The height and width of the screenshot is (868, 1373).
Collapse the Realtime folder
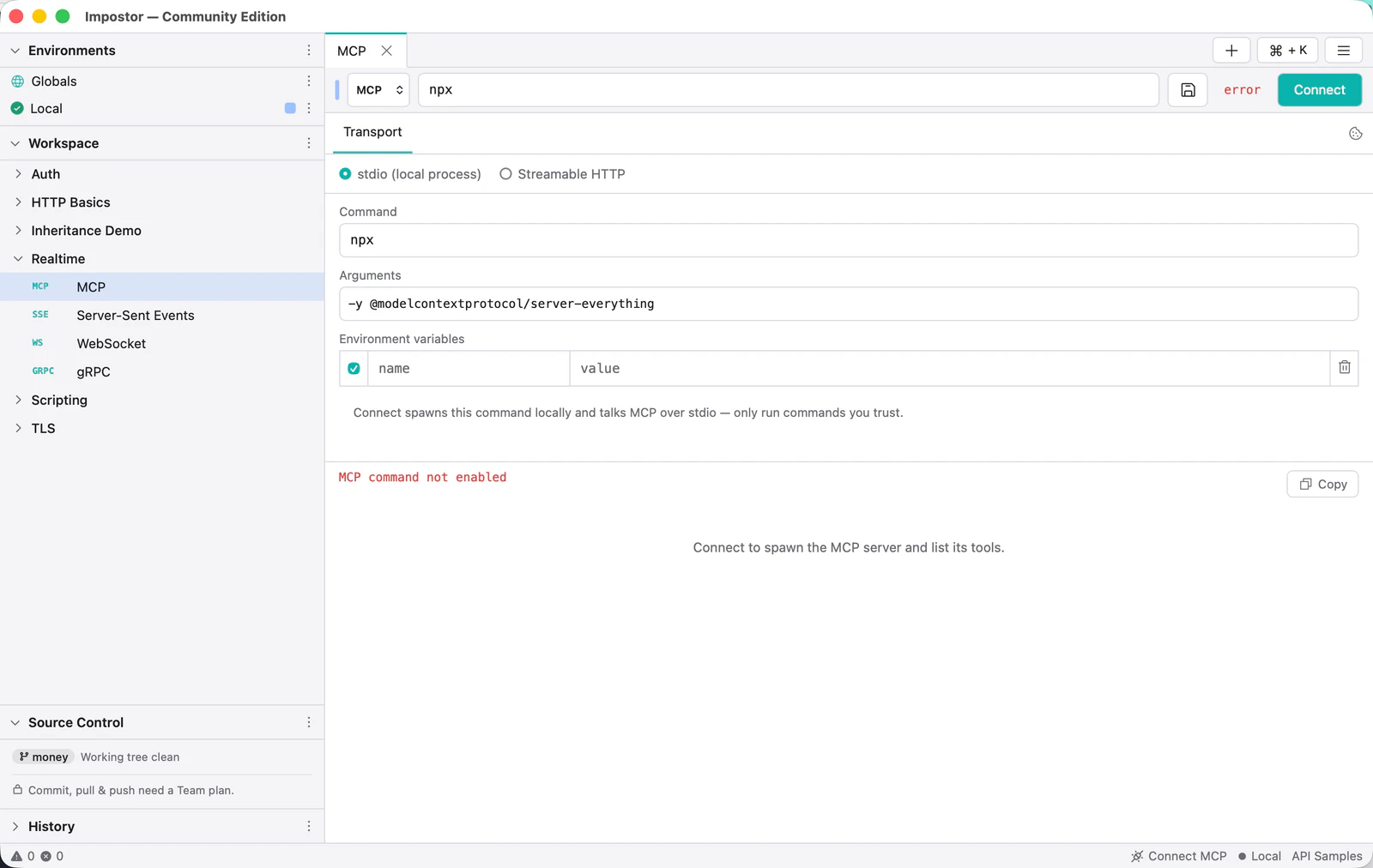(18, 259)
